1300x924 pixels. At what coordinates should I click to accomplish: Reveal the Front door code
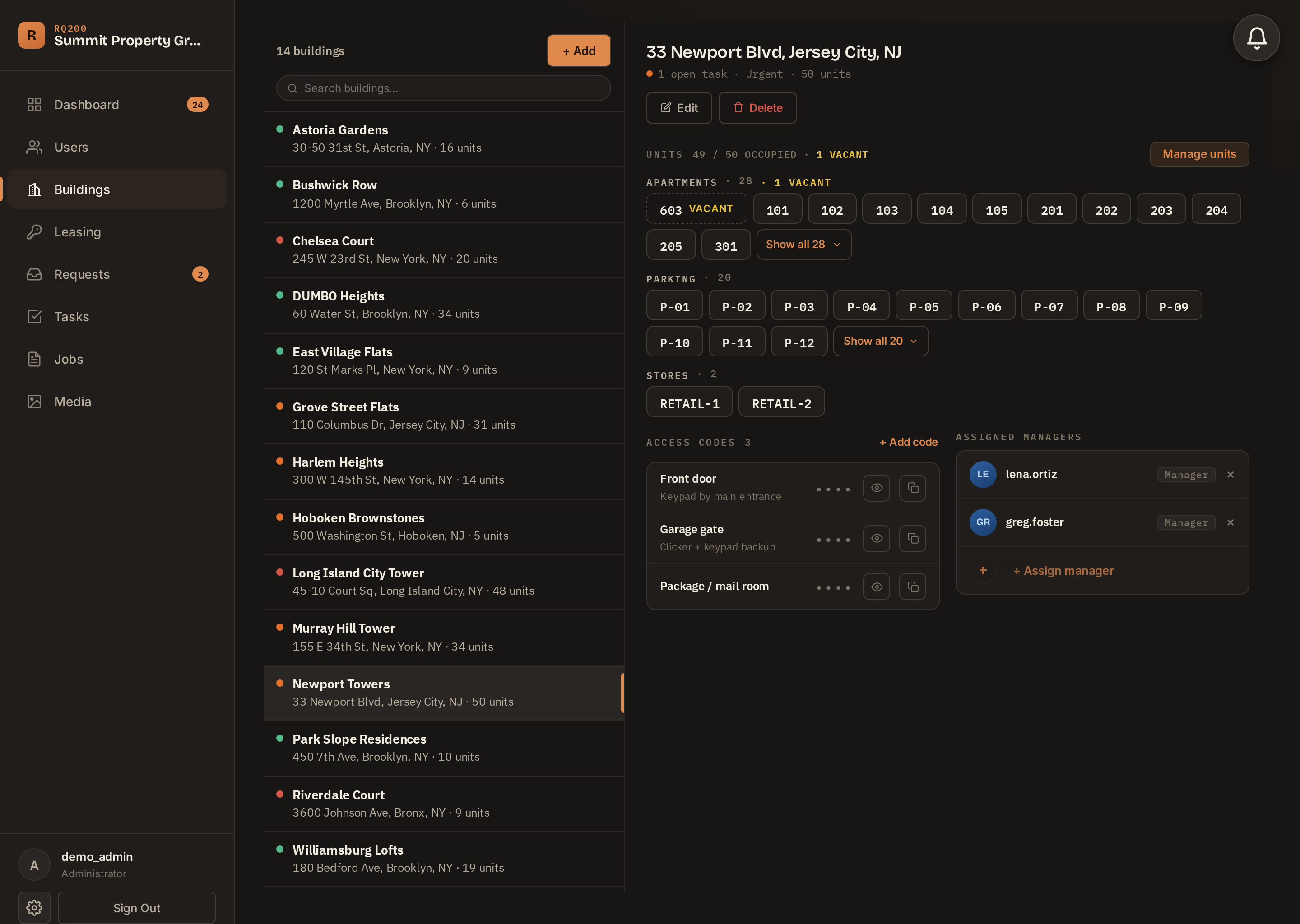(877, 488)
